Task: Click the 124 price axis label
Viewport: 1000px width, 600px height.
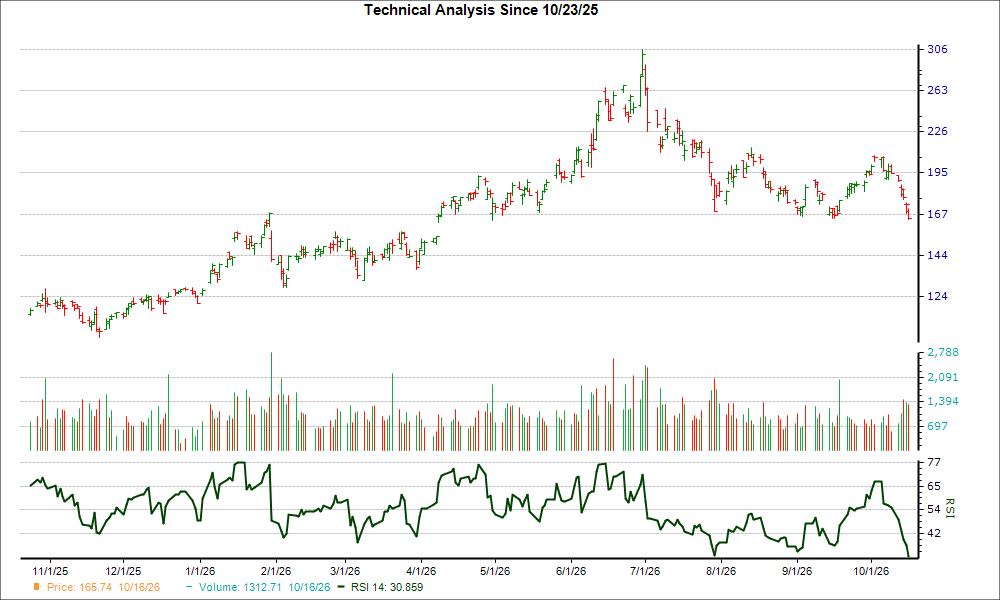Action: 937,296
